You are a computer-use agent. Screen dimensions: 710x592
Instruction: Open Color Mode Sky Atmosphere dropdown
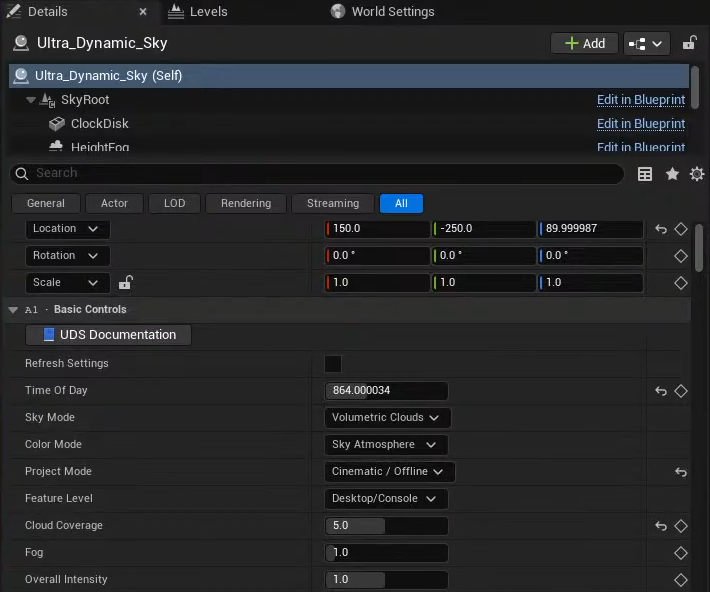click(386, 445)
